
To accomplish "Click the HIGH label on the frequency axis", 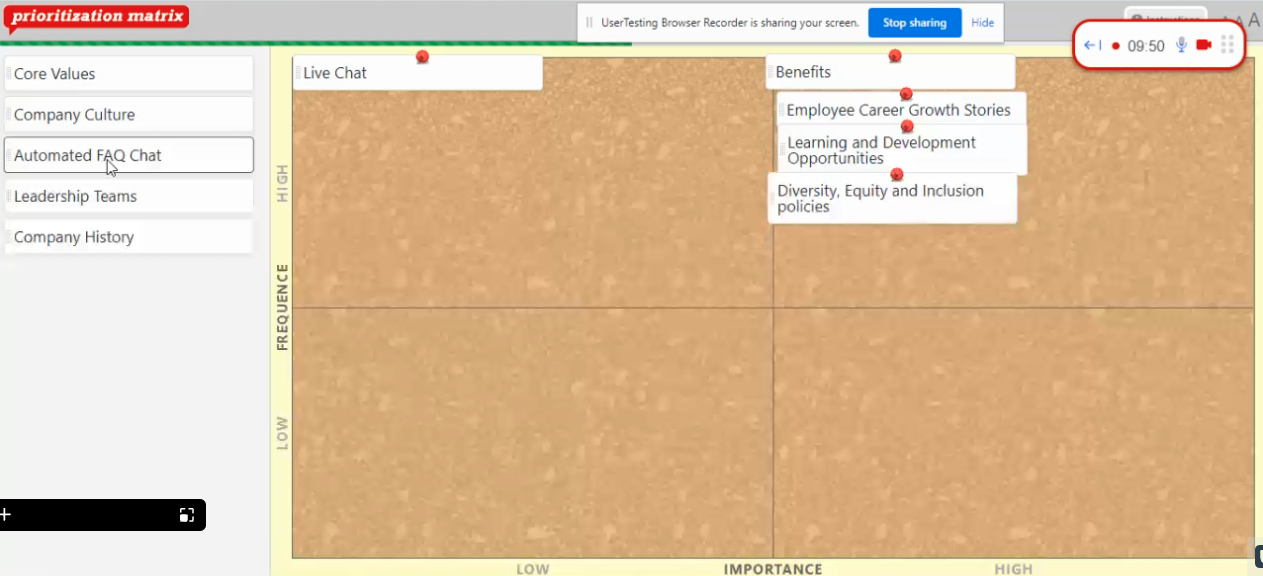I will [x=282, y=184].
